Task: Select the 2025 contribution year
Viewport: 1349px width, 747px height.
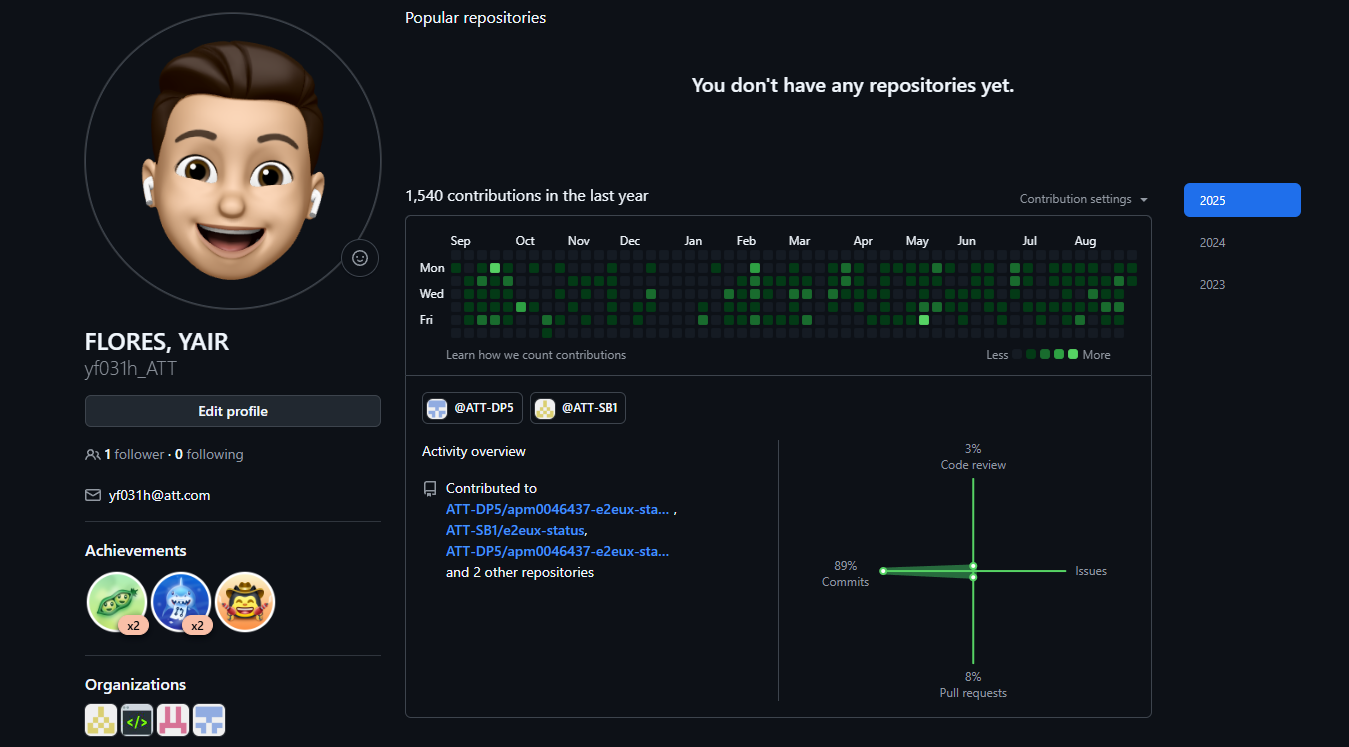Action: pyautogui.click(x=1241, y=200)
